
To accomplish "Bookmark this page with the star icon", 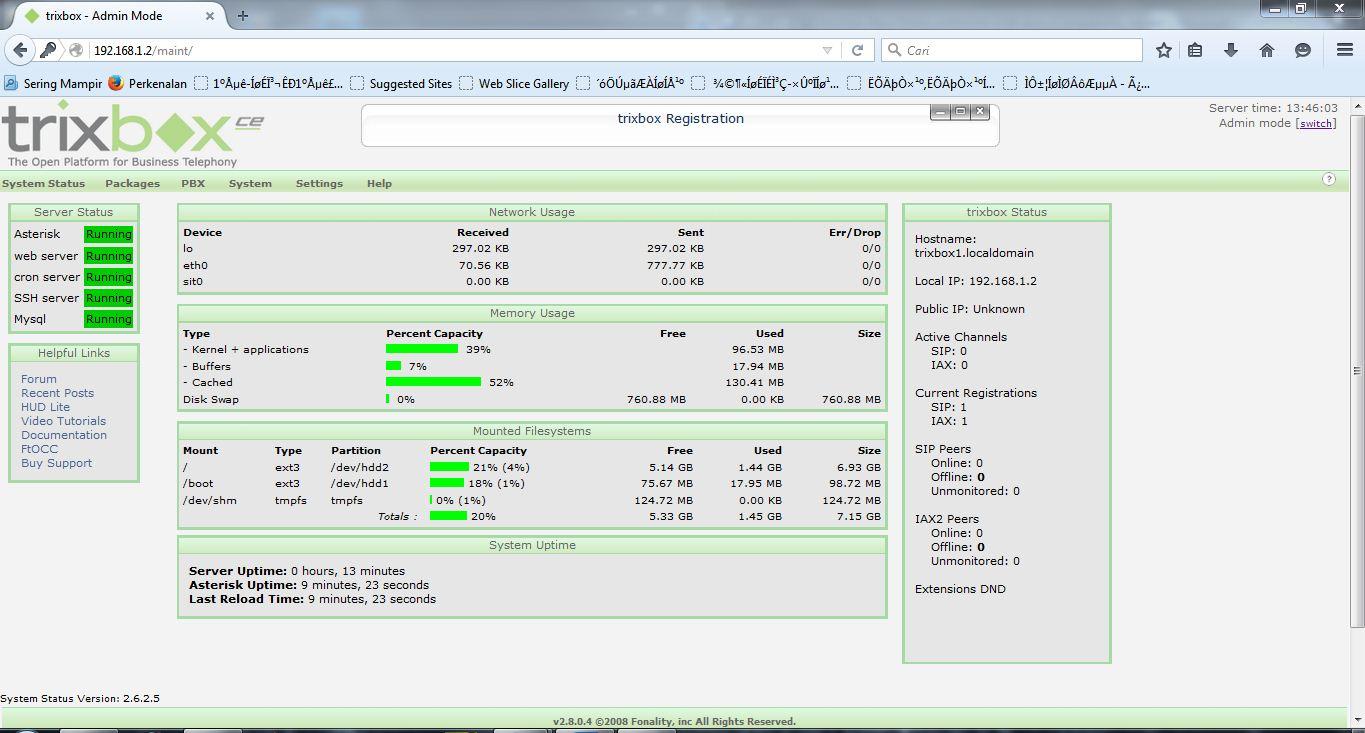I will [x=1163, y=50].
